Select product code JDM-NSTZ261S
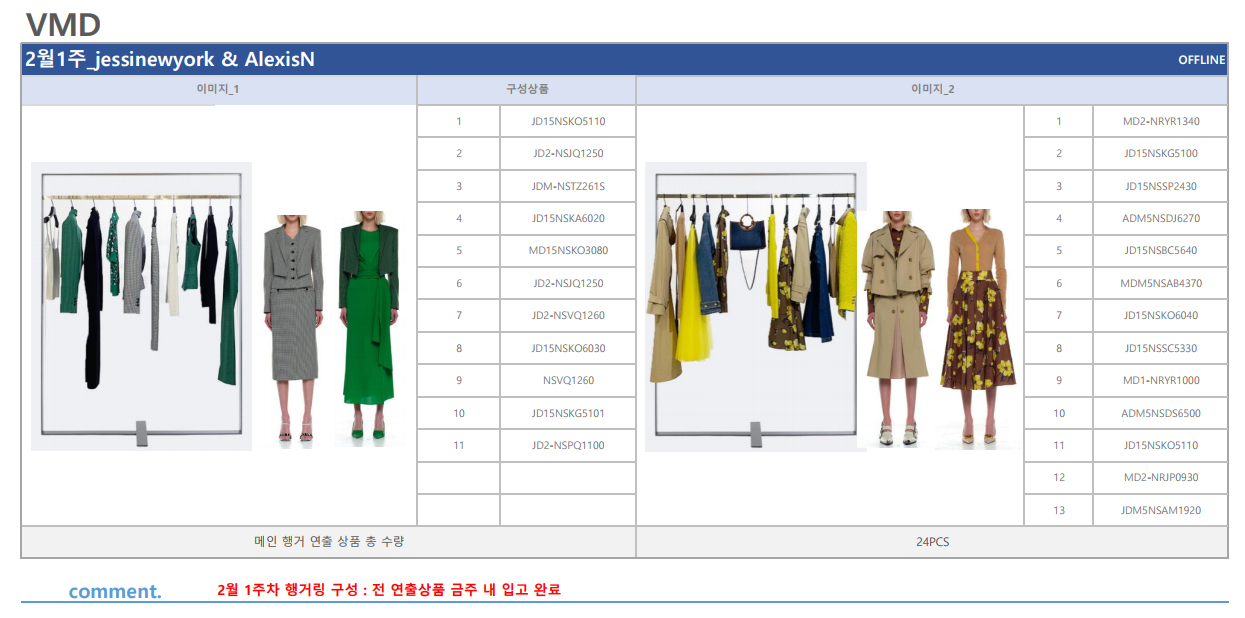The image size is (1245, 618). (x=568, y=186)
